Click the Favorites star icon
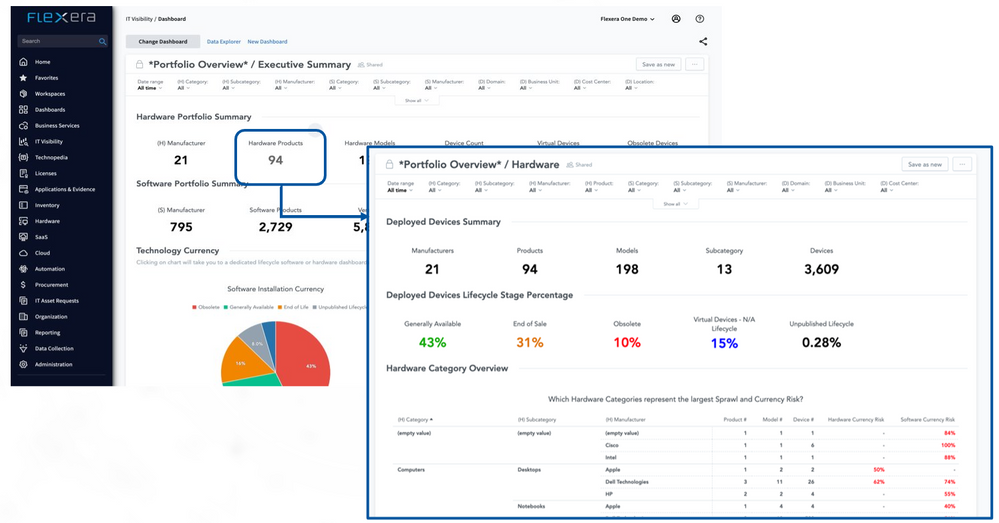 click(23, 78)
